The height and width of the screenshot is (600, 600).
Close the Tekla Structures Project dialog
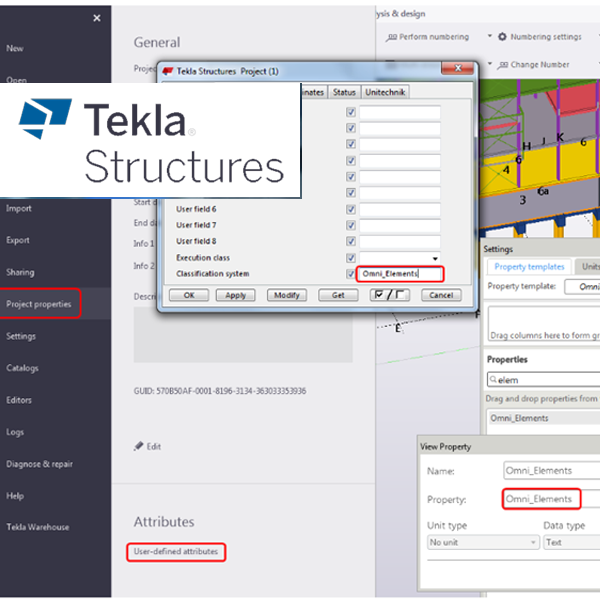click(458, 68)
